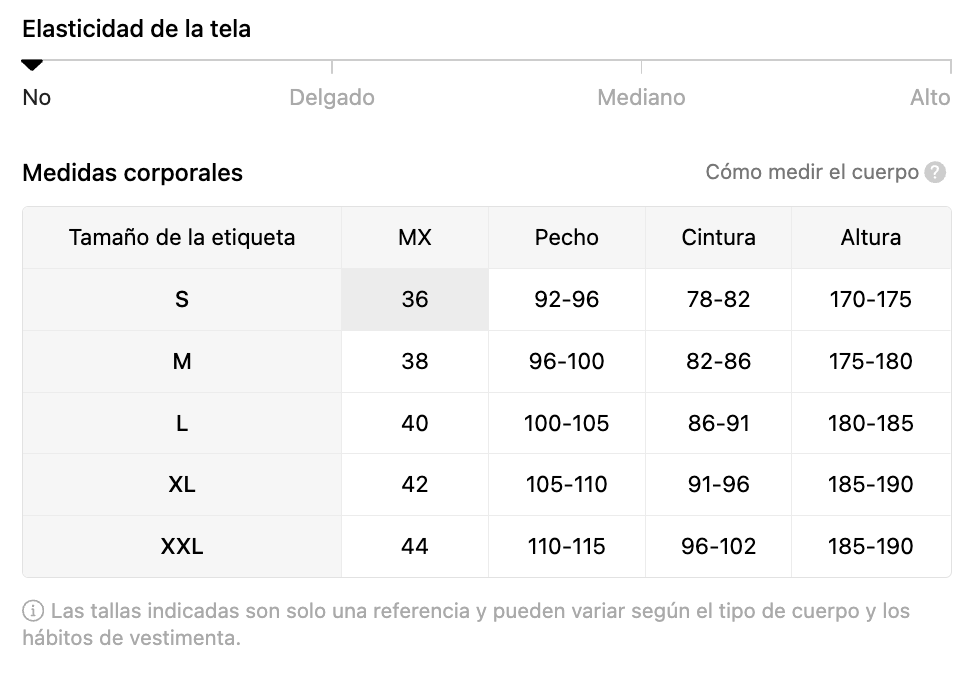The height and width of the screenshot is (684, 976).
Task: Click the Altura column header
Action: click(871, 238)
